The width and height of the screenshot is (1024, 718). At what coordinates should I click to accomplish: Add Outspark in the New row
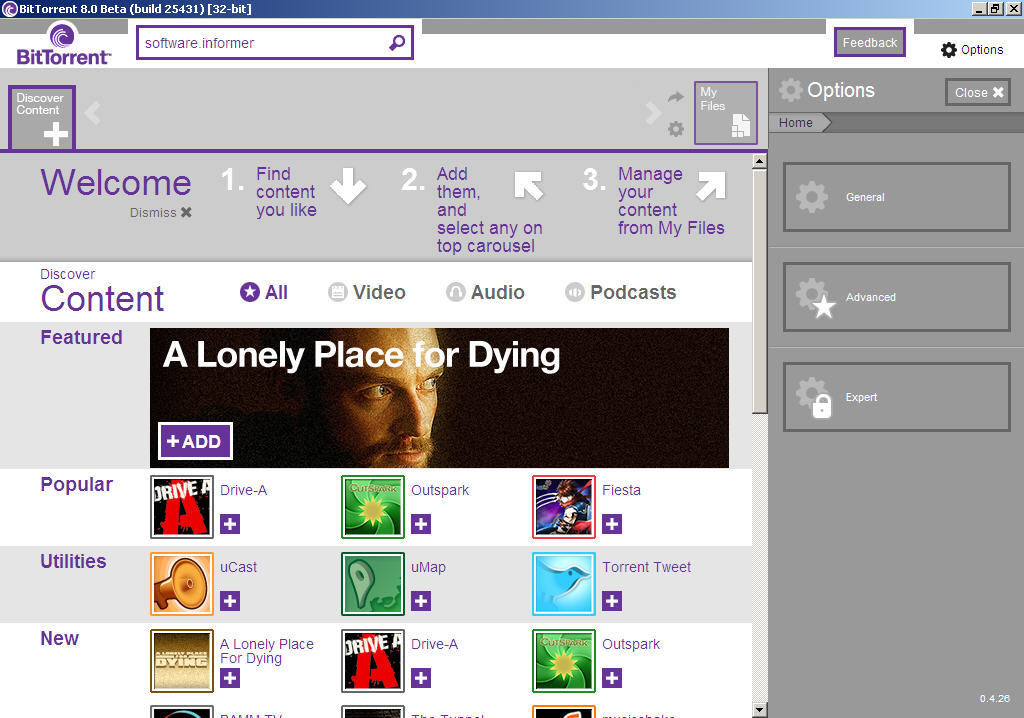(612, 678)
